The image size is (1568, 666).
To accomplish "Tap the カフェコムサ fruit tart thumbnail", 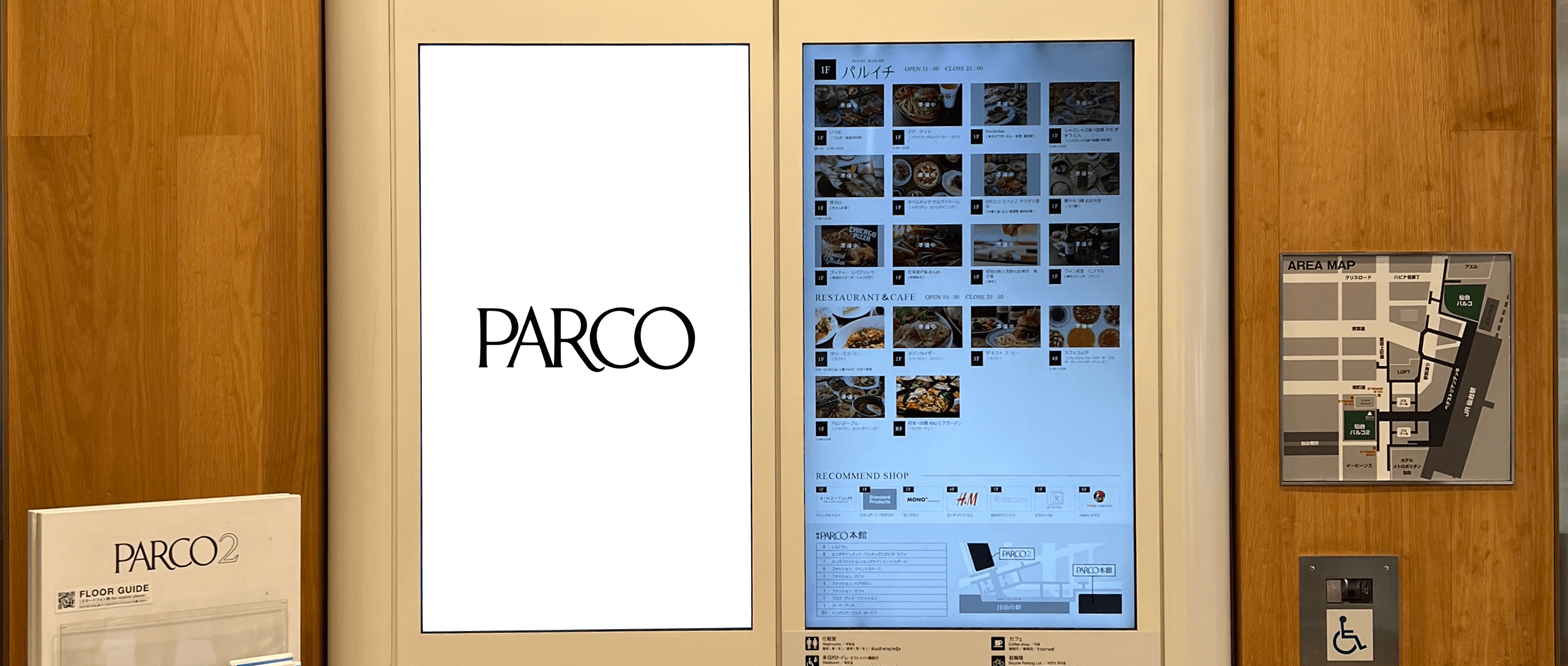I will pyautogui.click(x=1084, y=326).
